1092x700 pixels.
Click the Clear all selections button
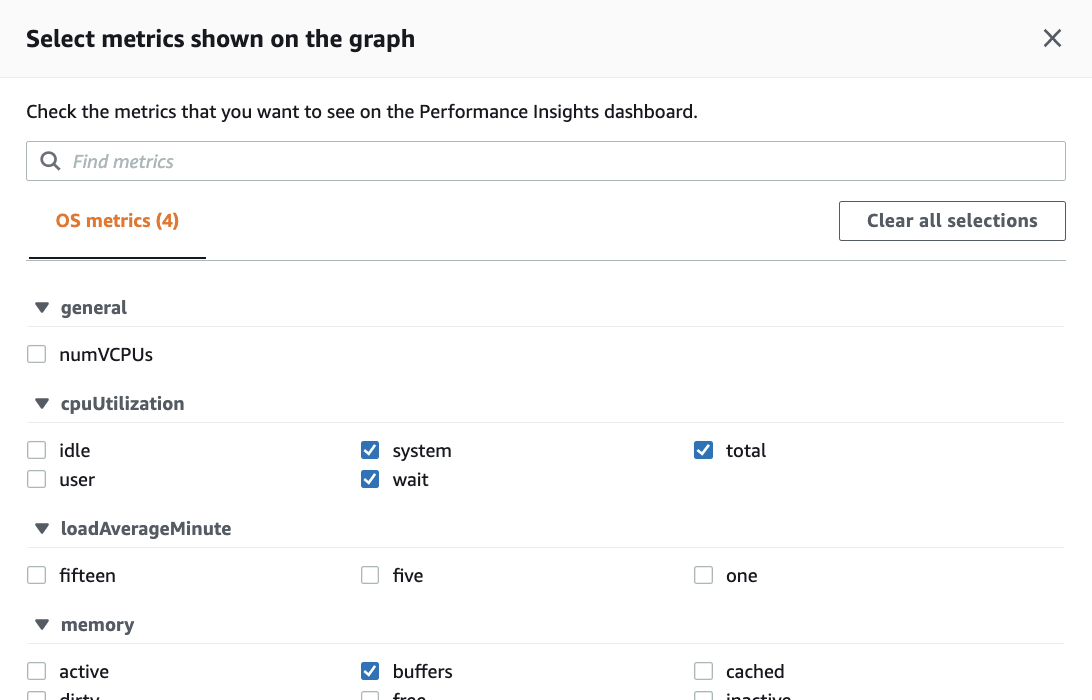click(x=951, y=220)
